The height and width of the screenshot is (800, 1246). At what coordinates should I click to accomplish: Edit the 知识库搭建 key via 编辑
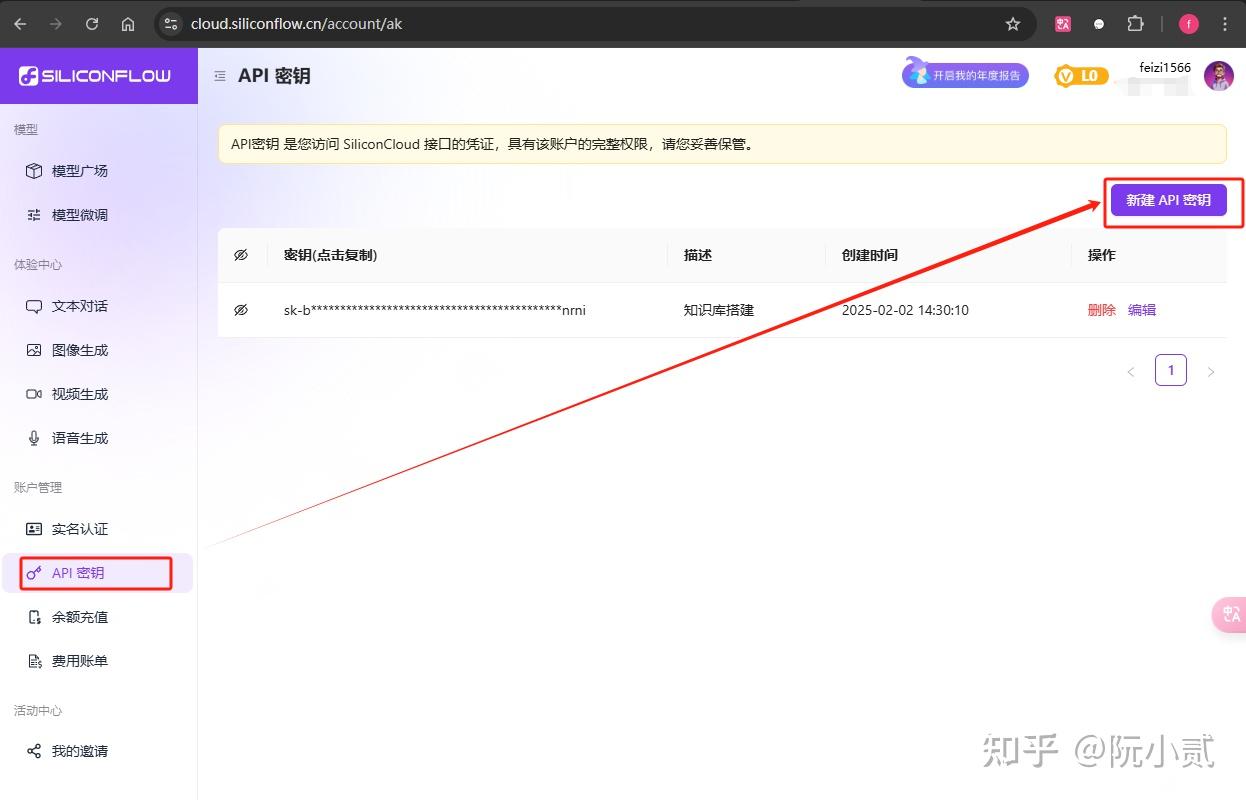tap(1142, 310)
